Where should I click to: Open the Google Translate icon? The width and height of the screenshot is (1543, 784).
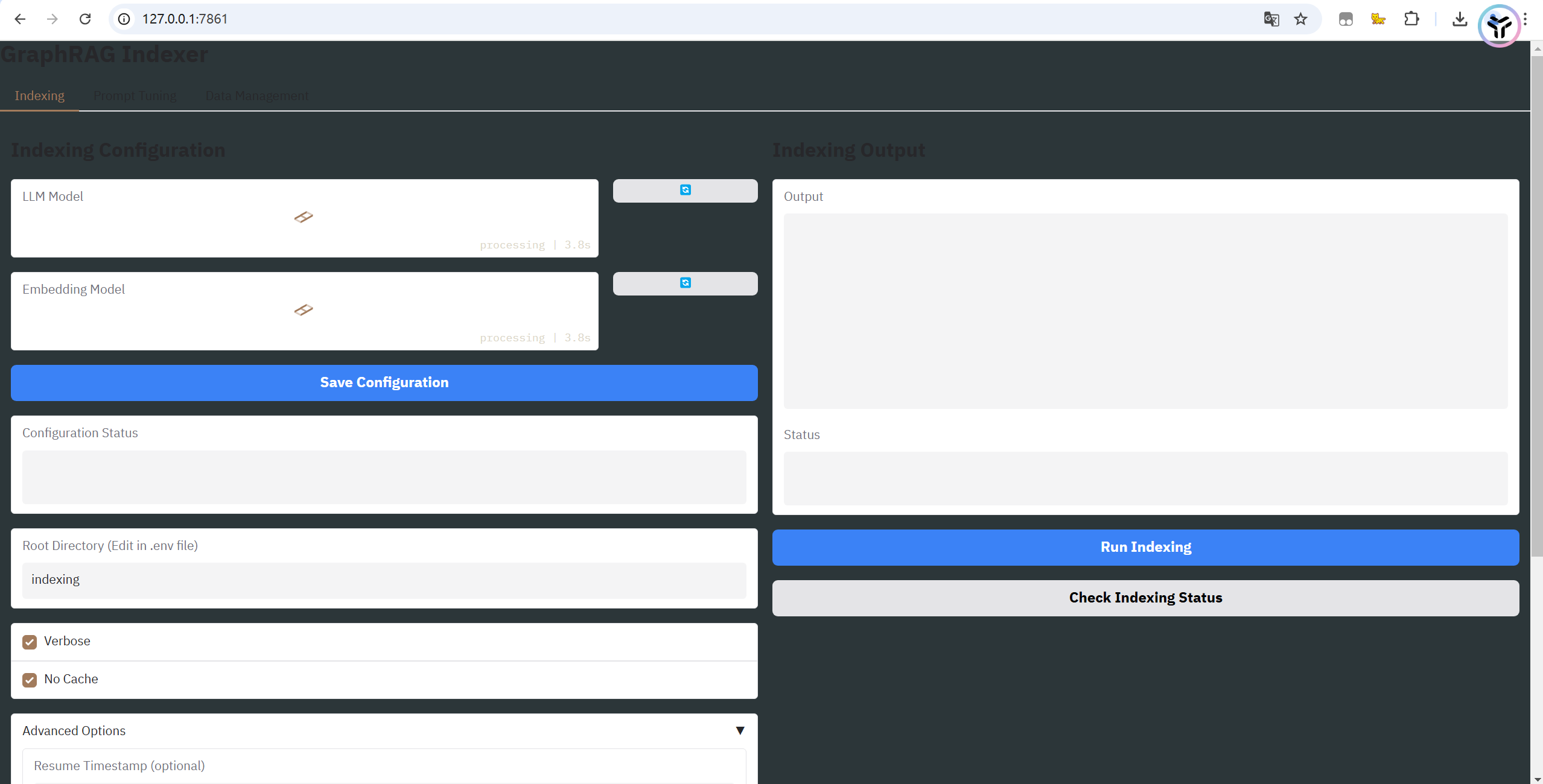click(x=1271, y=19)
